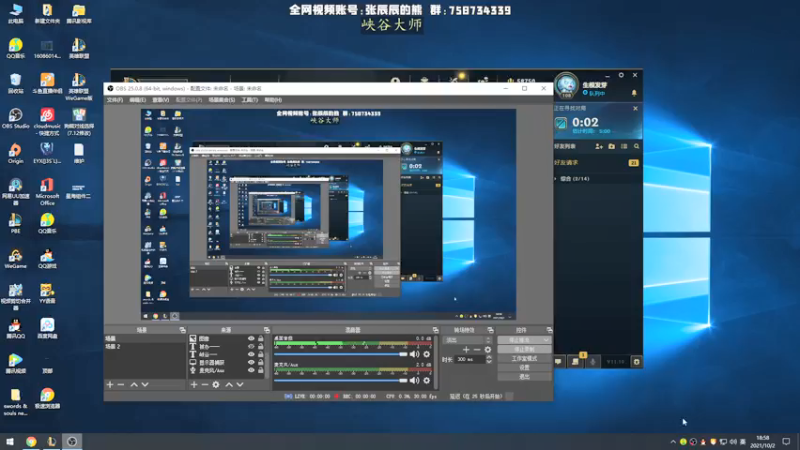Screen dimensions: 800x450
Task: Open 麦克风/Aux audio settings gear
Action: pyautogui.click(x=427, y=380)
